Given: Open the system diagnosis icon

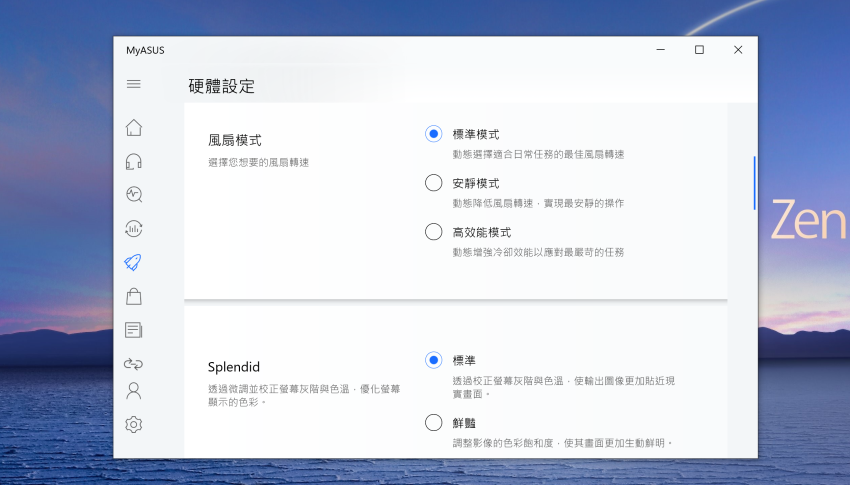Looking at the screenshot, I should [x=133, y=195].
